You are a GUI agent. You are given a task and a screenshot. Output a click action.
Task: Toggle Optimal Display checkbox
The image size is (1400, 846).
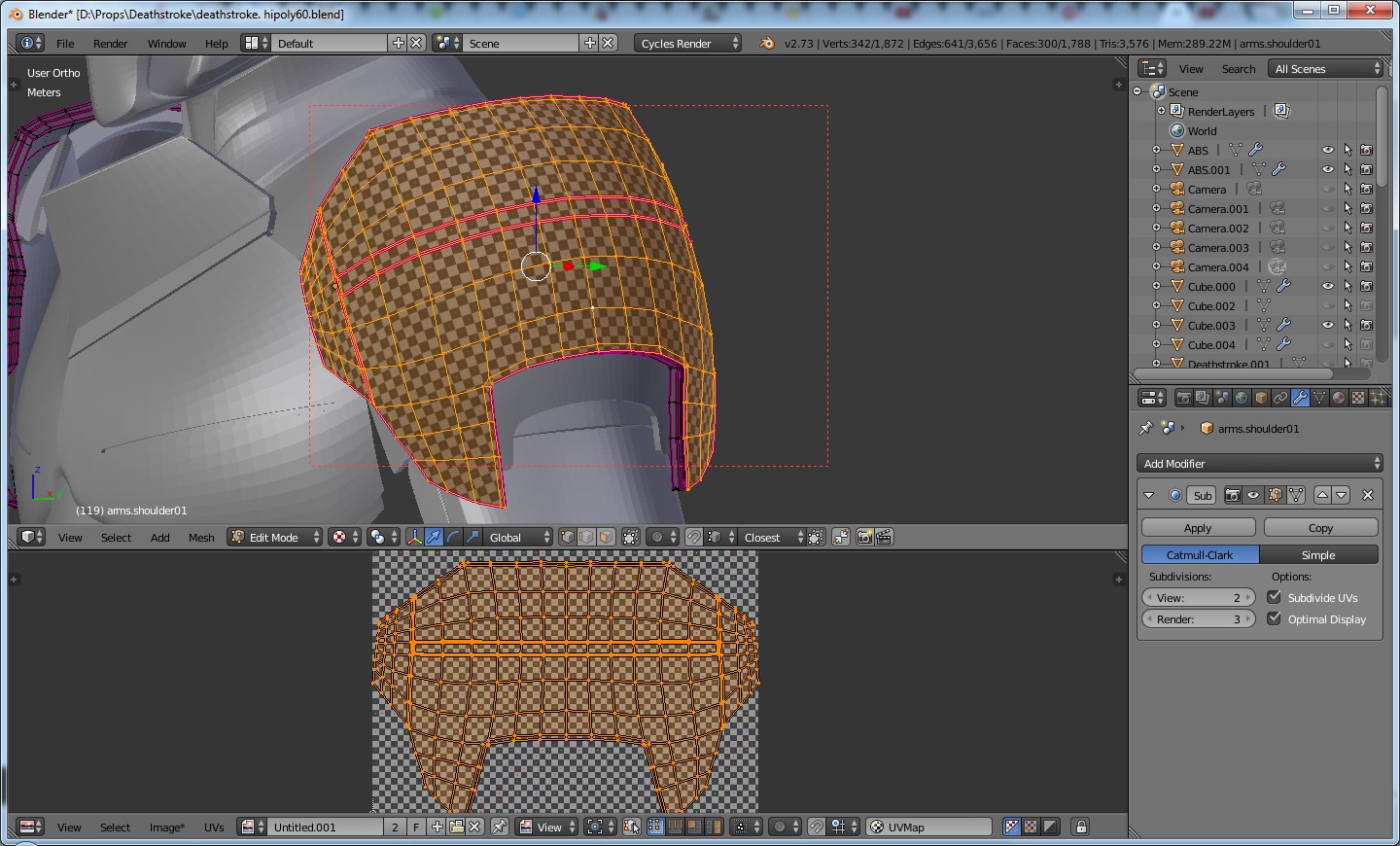[1274, 618]
